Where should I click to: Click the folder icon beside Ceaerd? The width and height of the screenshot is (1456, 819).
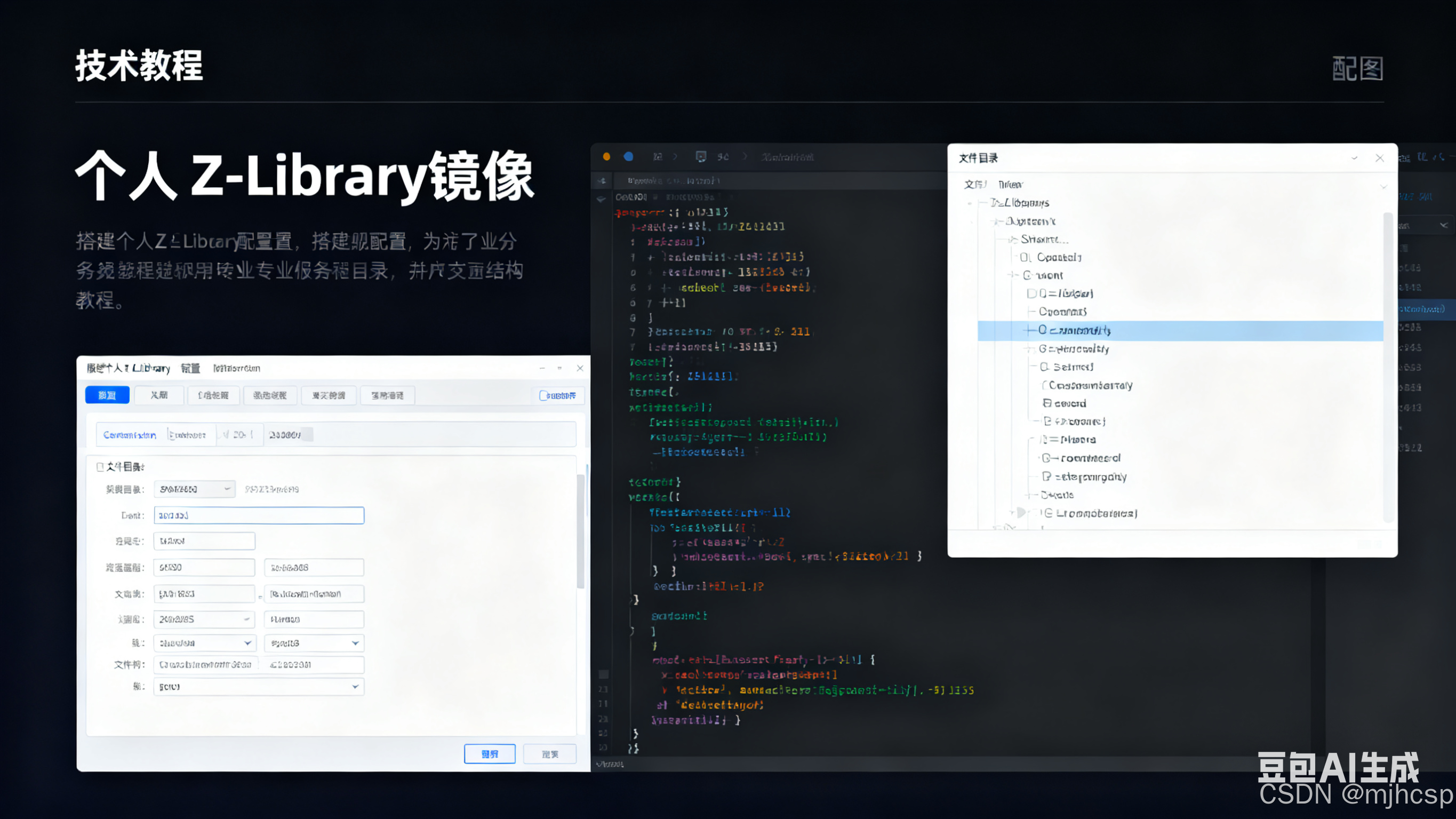point(1047,403)
